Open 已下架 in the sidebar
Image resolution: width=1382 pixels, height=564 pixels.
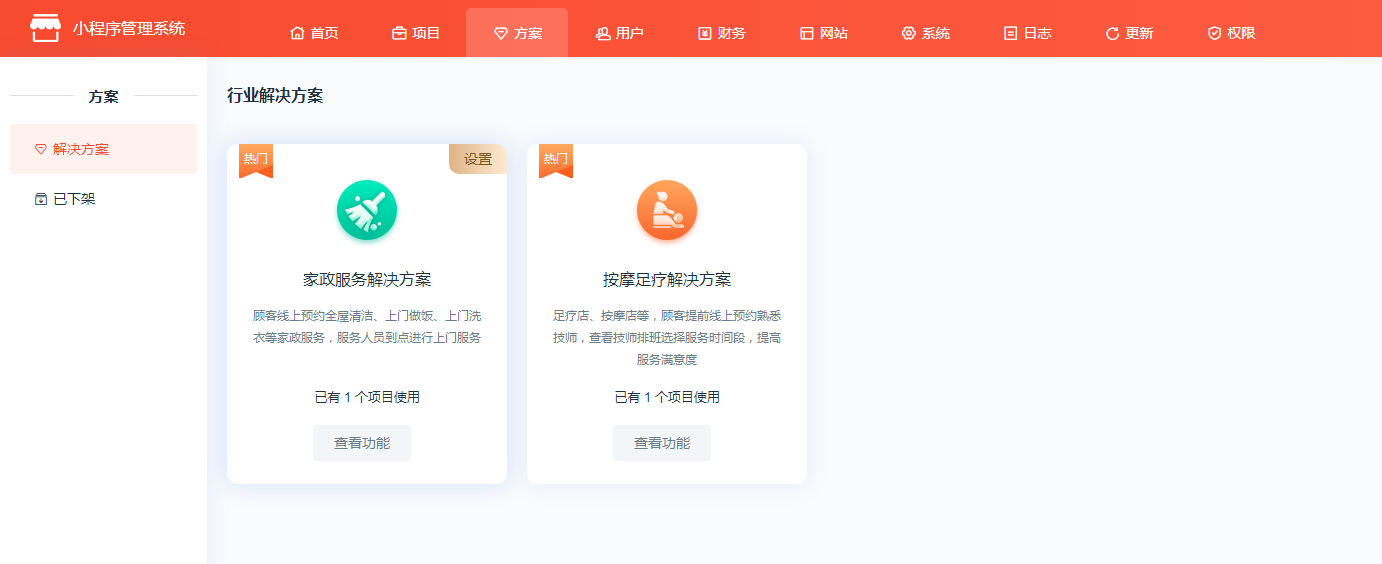click(x=103, y=199)
